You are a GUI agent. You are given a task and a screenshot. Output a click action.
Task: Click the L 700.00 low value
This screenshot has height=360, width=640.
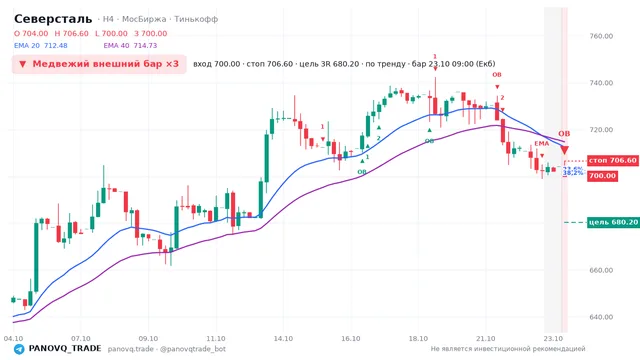[x=111, y=33]
